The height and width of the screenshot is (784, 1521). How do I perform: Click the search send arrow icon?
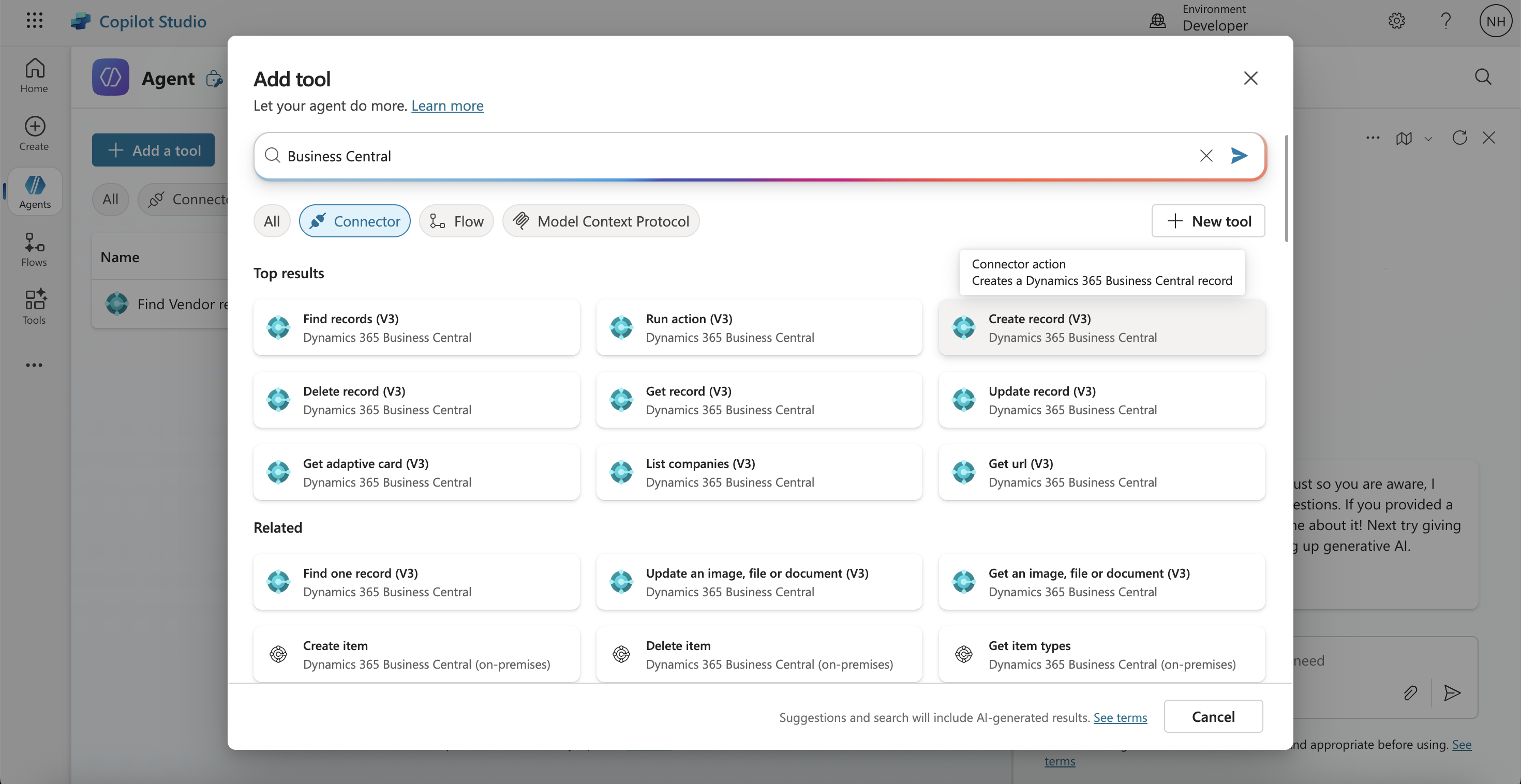pos(1239,156)
